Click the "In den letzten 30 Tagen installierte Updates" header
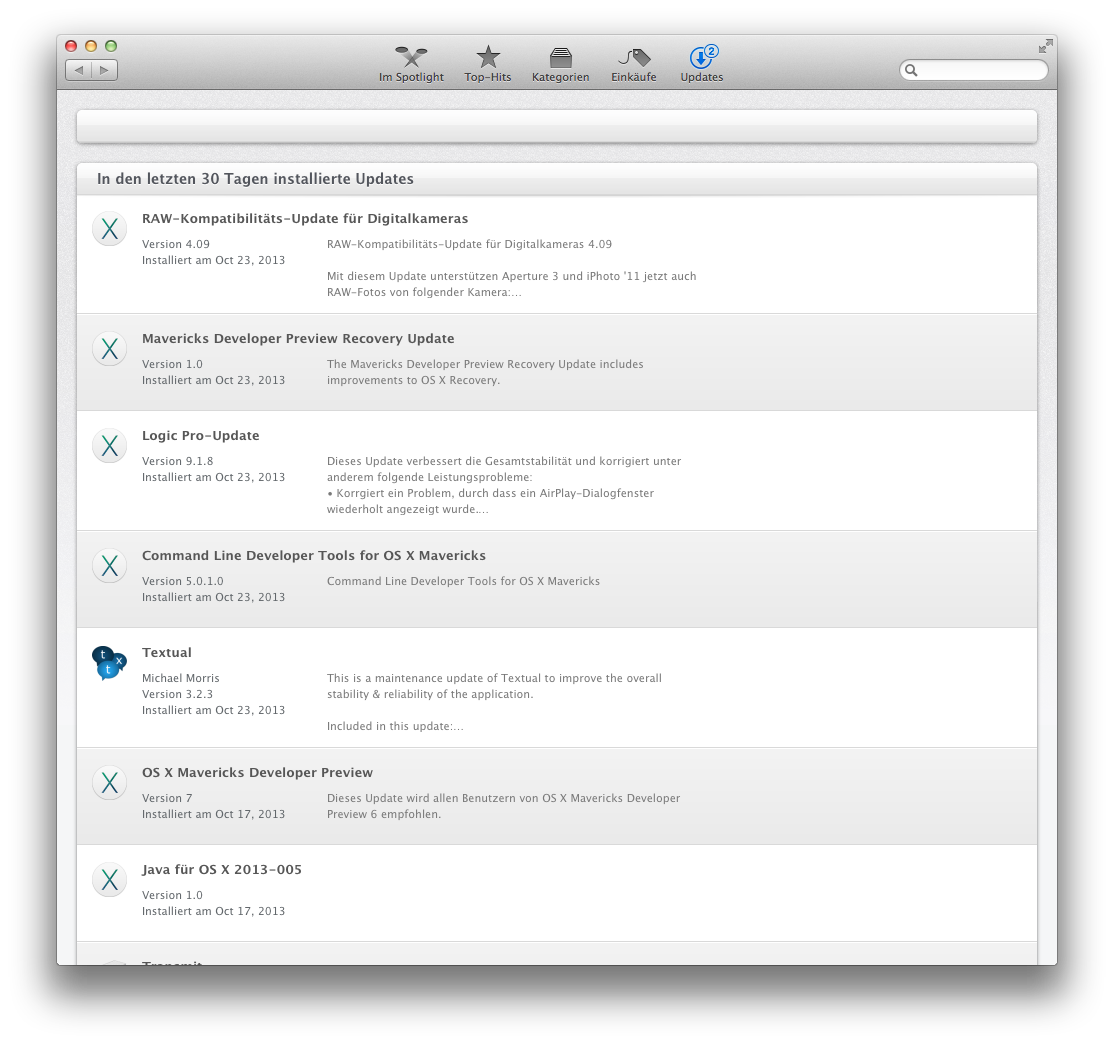Viewport: 1114px width, 1044px height. tap(255, 179)
